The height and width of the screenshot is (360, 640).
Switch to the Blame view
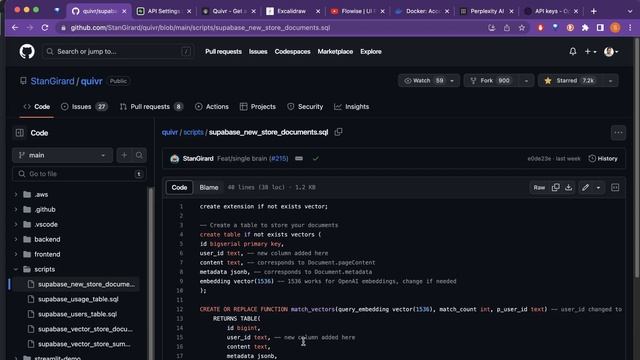point(209,187)
